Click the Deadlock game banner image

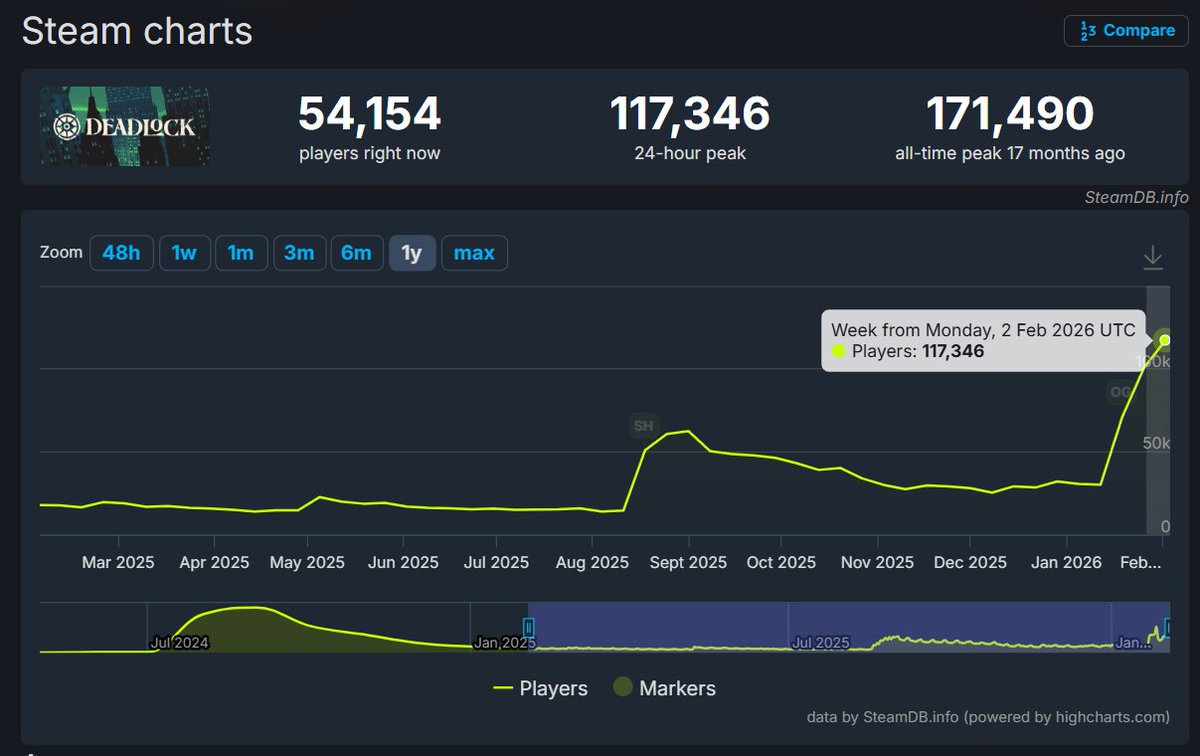(x=124, y=126)
